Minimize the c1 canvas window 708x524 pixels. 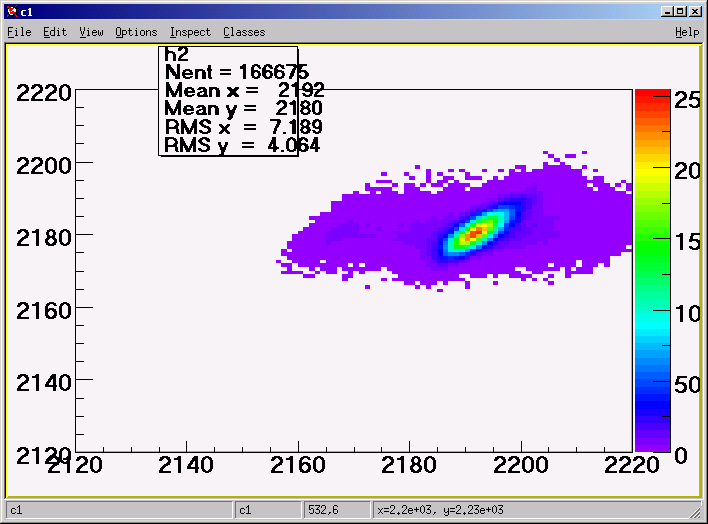click(x=666, y=12)
